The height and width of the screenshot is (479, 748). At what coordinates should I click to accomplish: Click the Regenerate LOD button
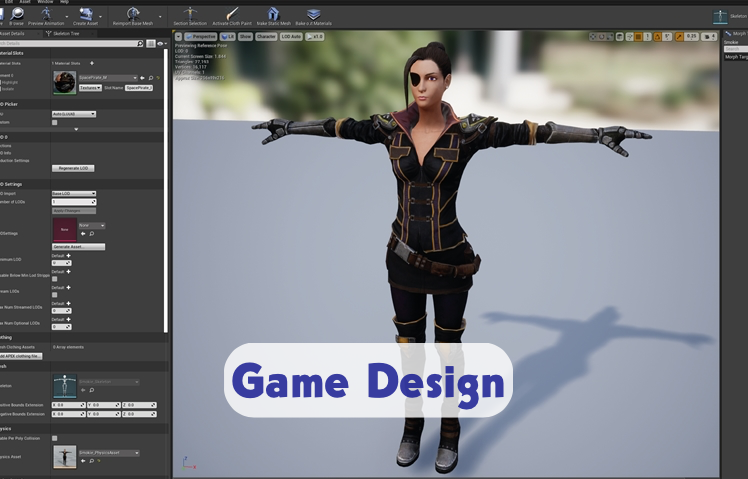click(73, 168)
